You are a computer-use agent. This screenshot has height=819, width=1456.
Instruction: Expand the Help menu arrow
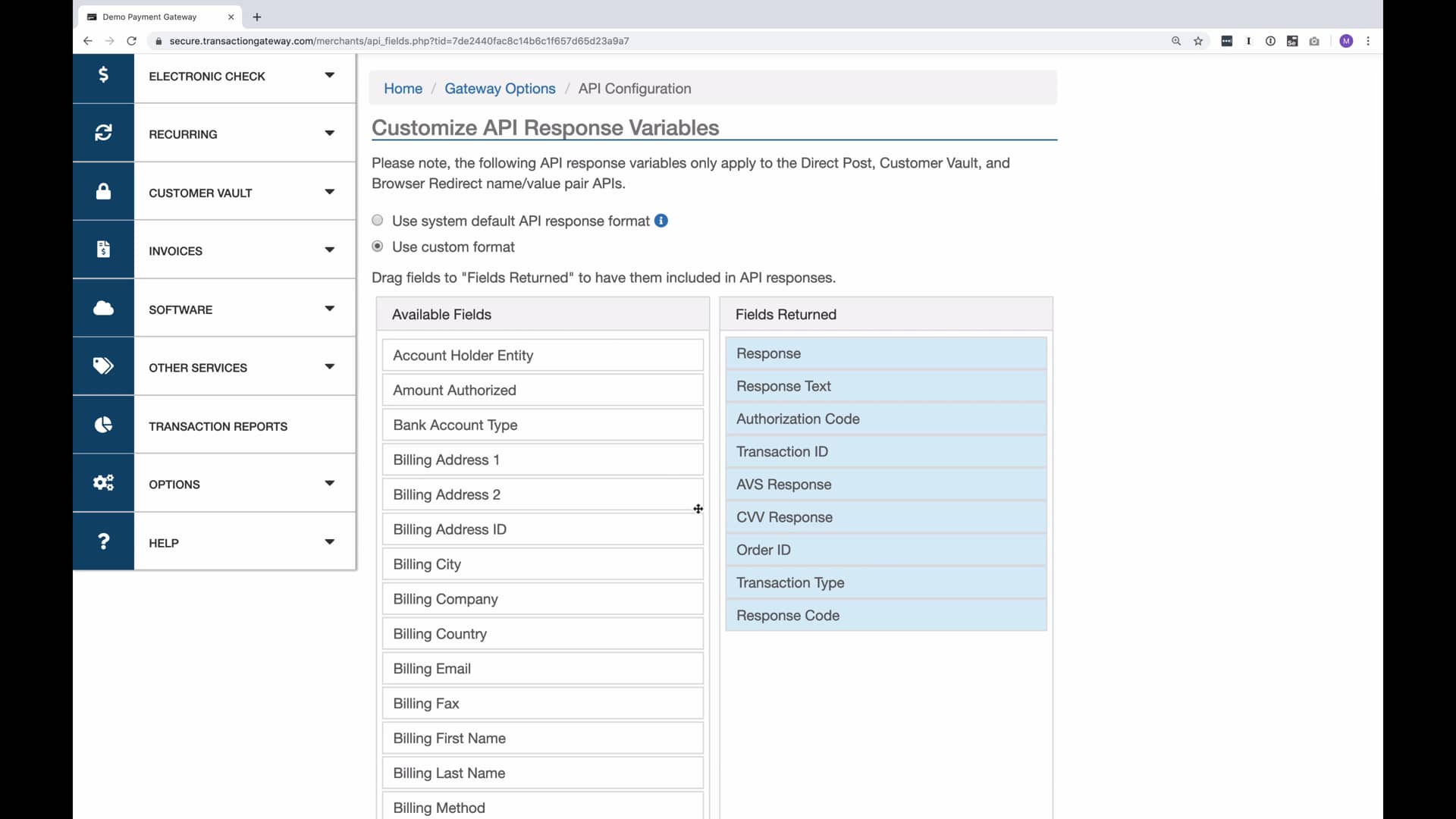(329, 542)
